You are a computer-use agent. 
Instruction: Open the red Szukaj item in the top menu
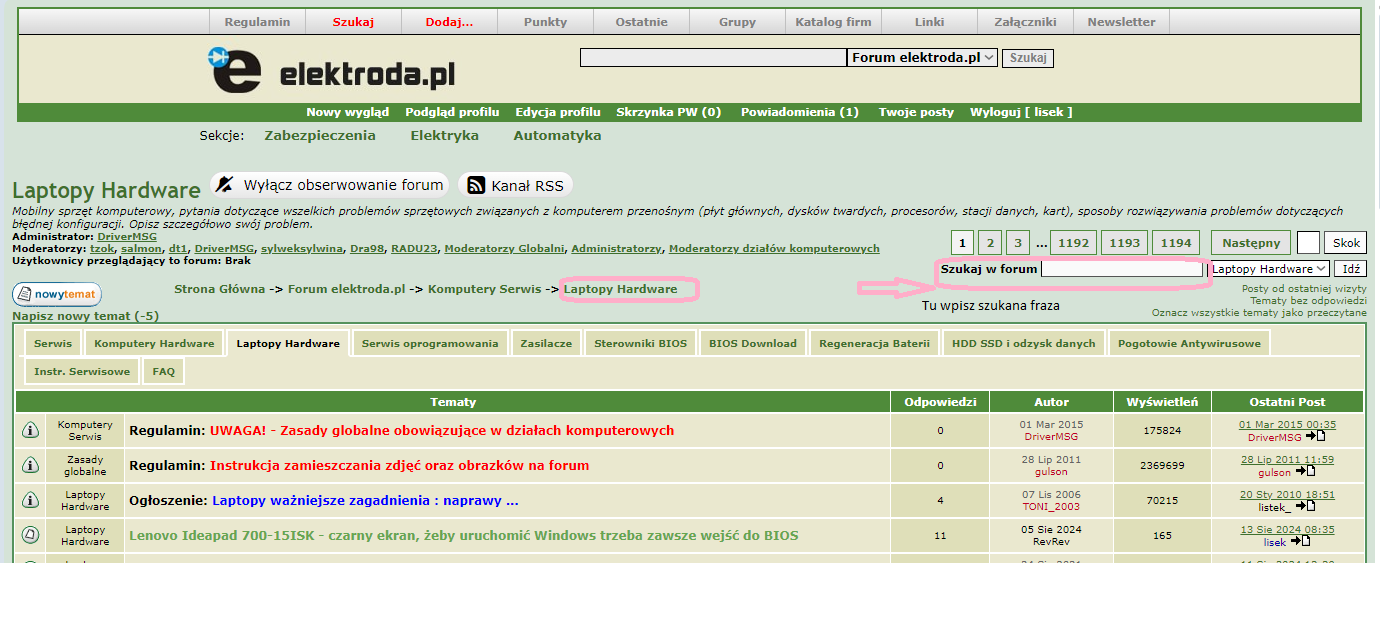pyautogui.click(x=353, y=22)
